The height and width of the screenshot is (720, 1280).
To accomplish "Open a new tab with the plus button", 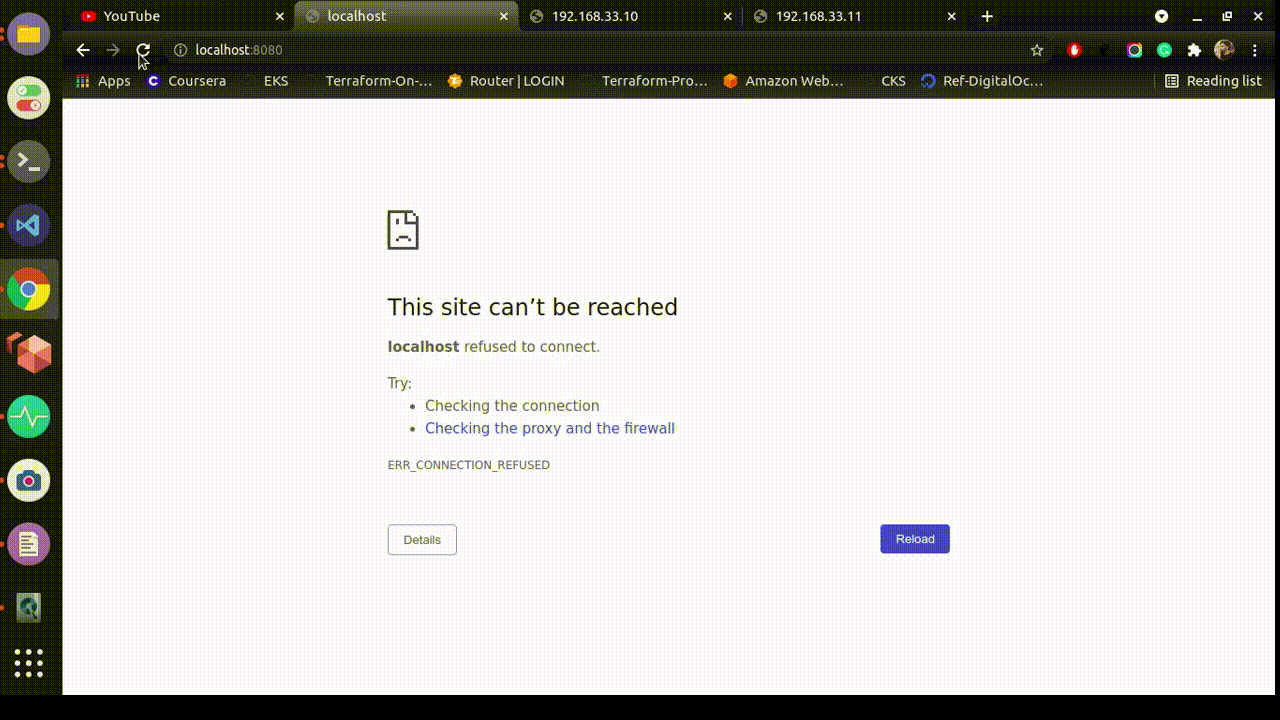I will point(987,16).
